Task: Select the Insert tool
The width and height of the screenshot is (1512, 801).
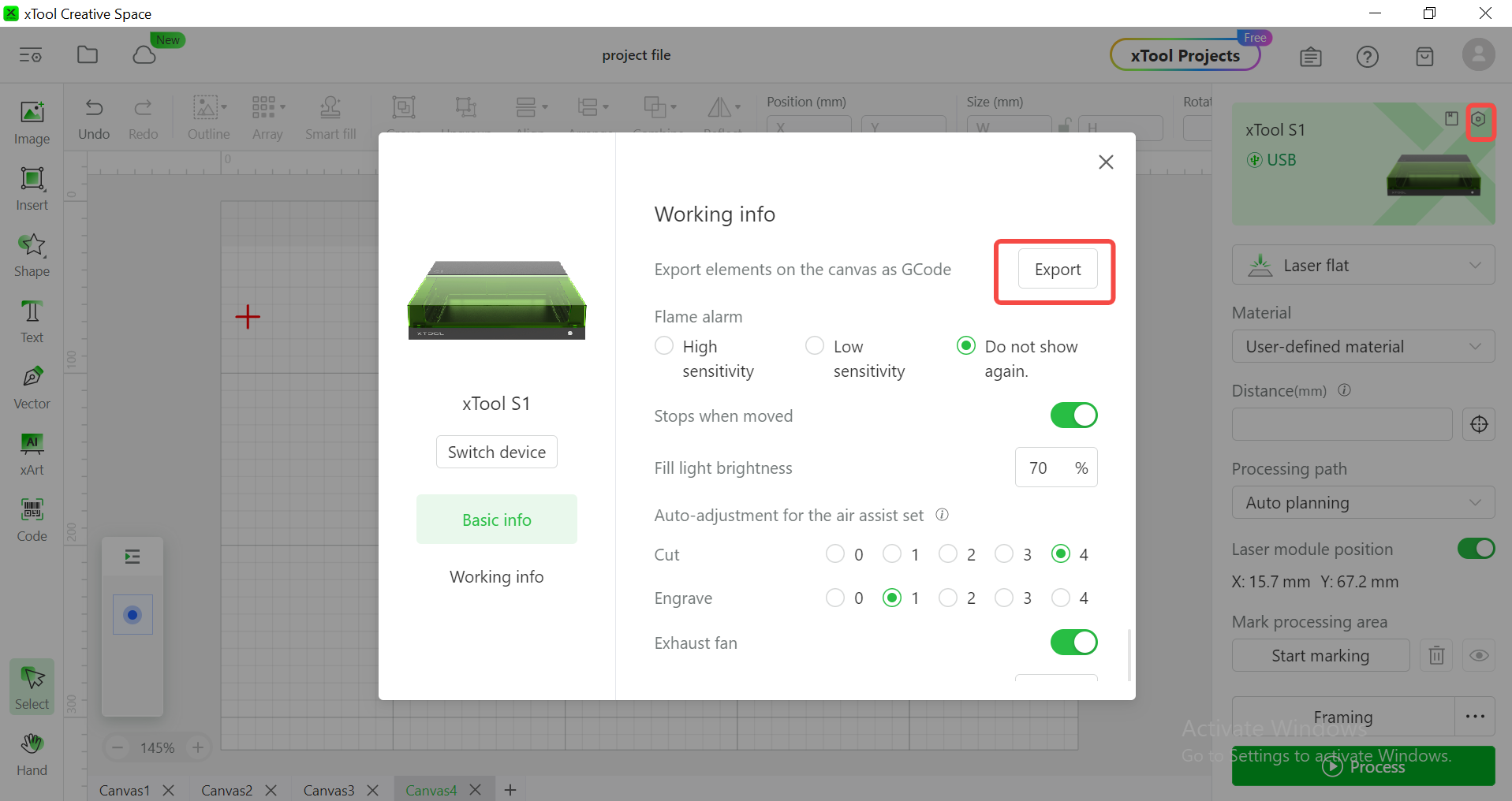Action: point(32,189)
